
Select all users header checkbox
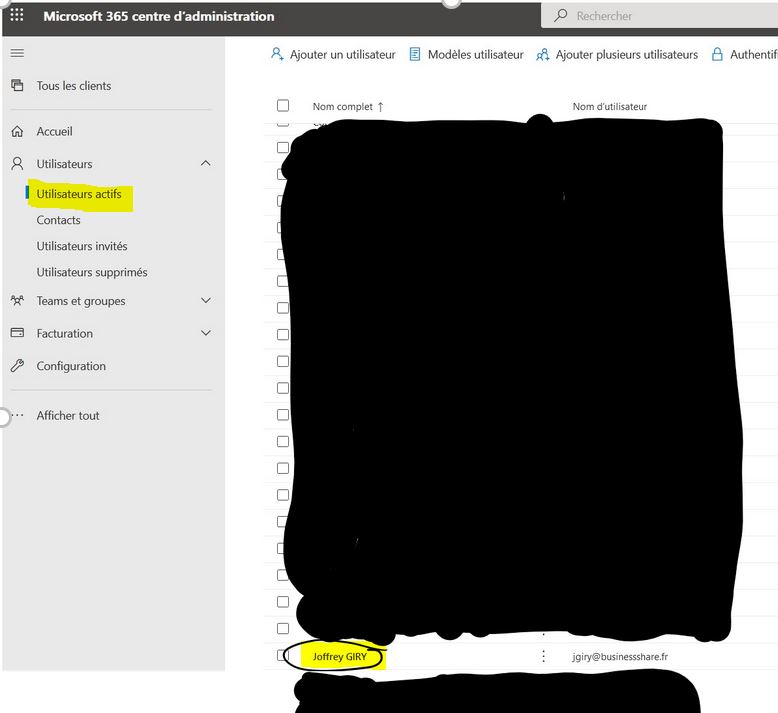click(x=283, y=105)
